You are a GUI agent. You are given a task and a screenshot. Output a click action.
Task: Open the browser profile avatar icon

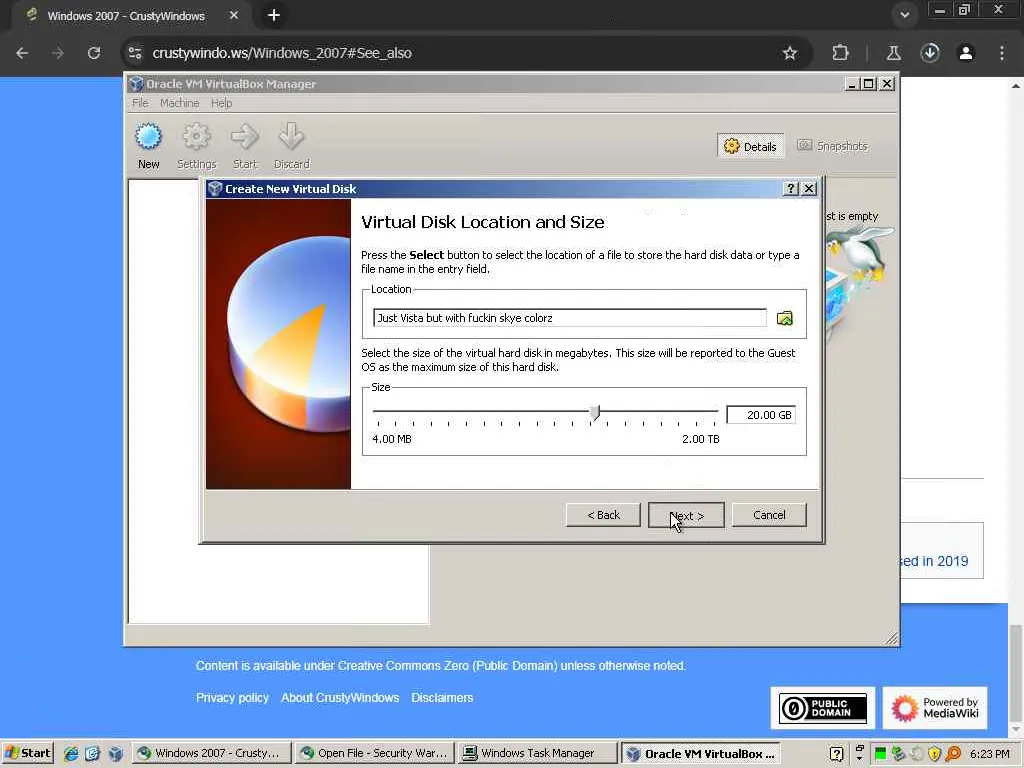pyautogui.click(x=966, y=53)
